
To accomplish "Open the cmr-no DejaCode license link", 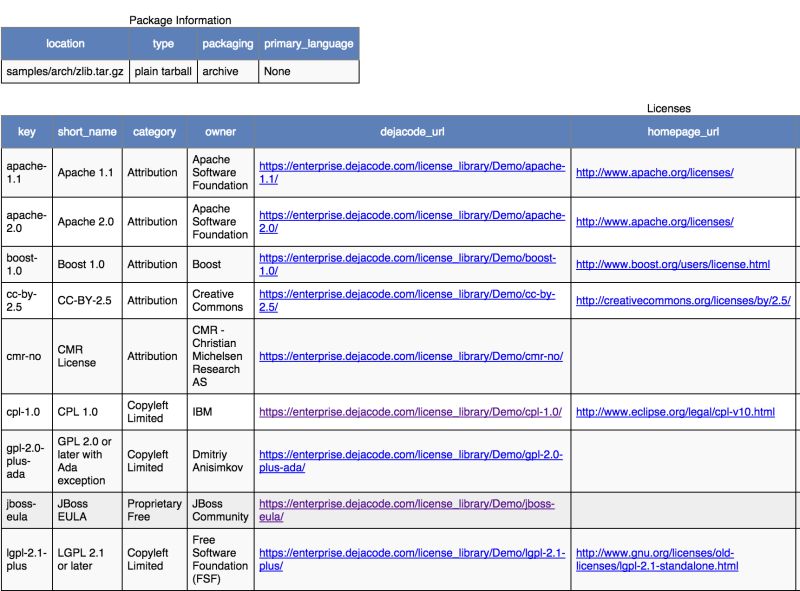I will click(x=409, y=355).
